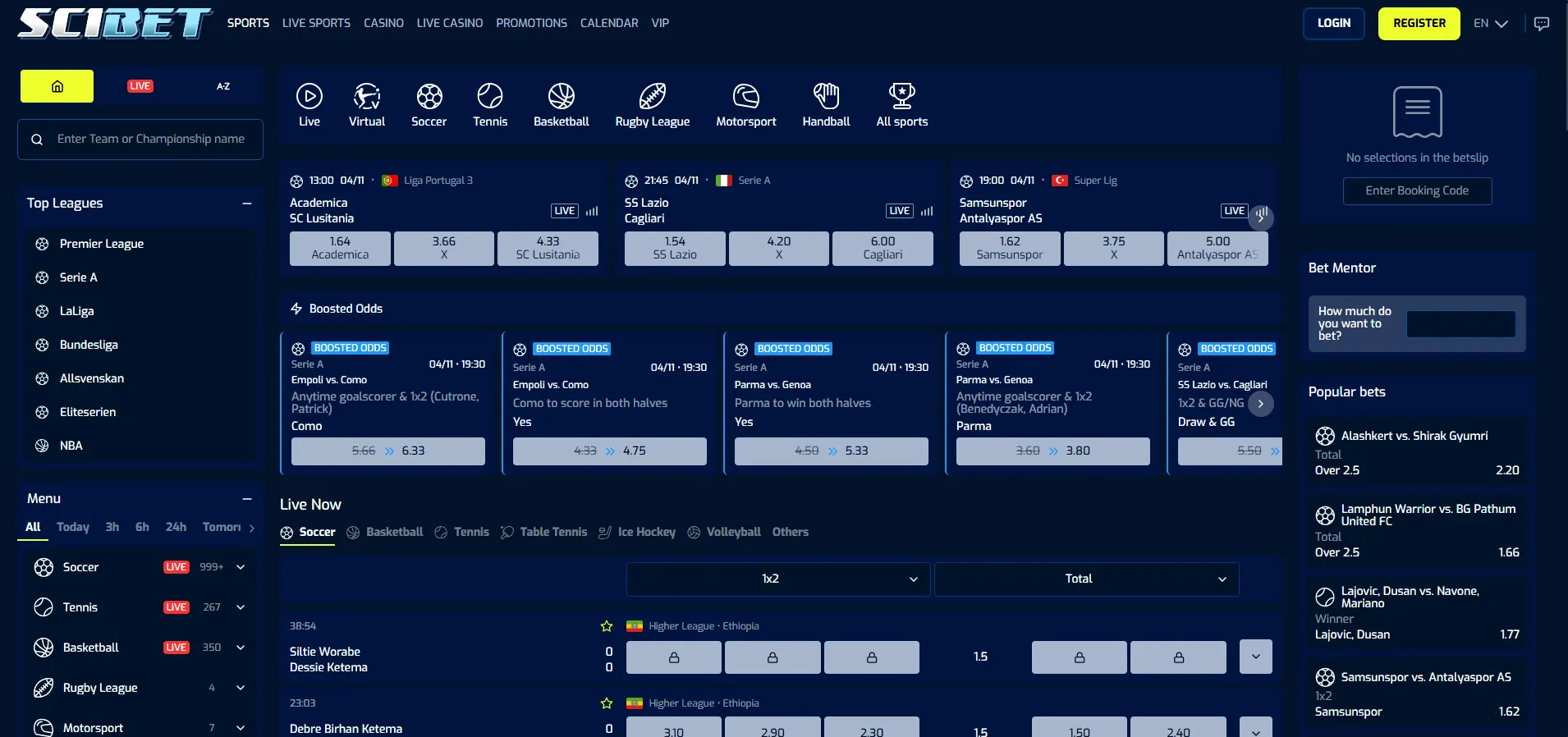Screen dimensions: 1568x737
Task: Expand Basketball in the sidebar menu
Action: [241, 648]
